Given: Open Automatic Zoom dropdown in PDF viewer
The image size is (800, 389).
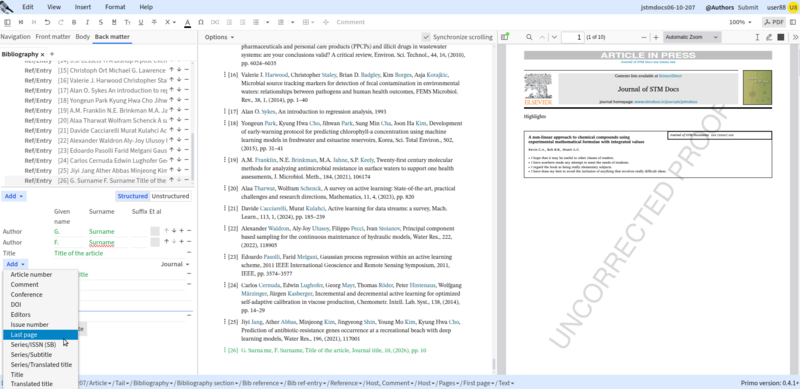Looking at the screenshot, I should (x=691, y=37).
